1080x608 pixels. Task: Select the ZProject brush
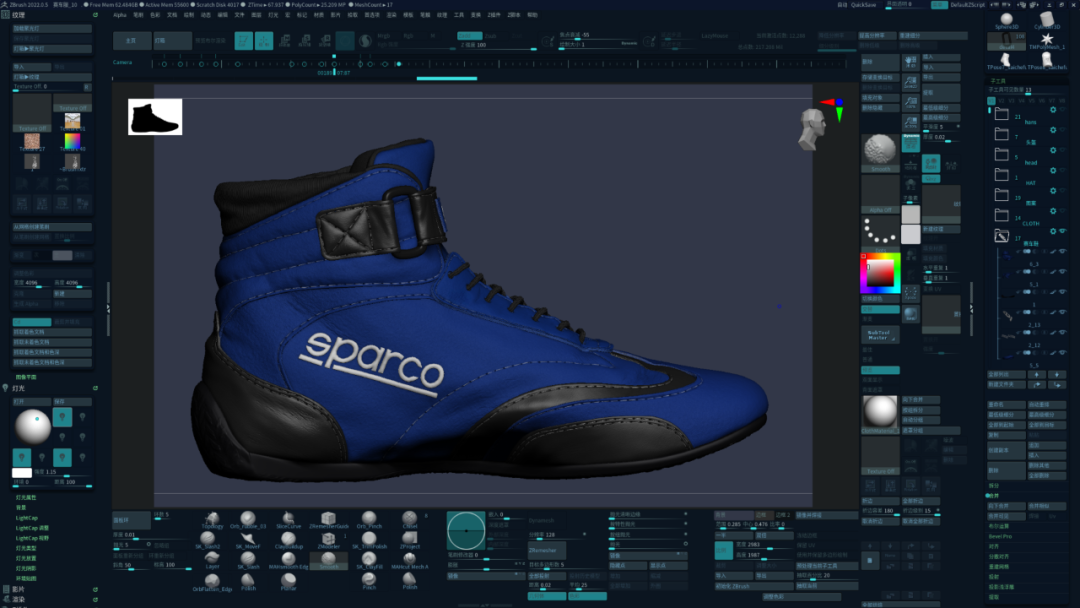(x=410, y=540)
